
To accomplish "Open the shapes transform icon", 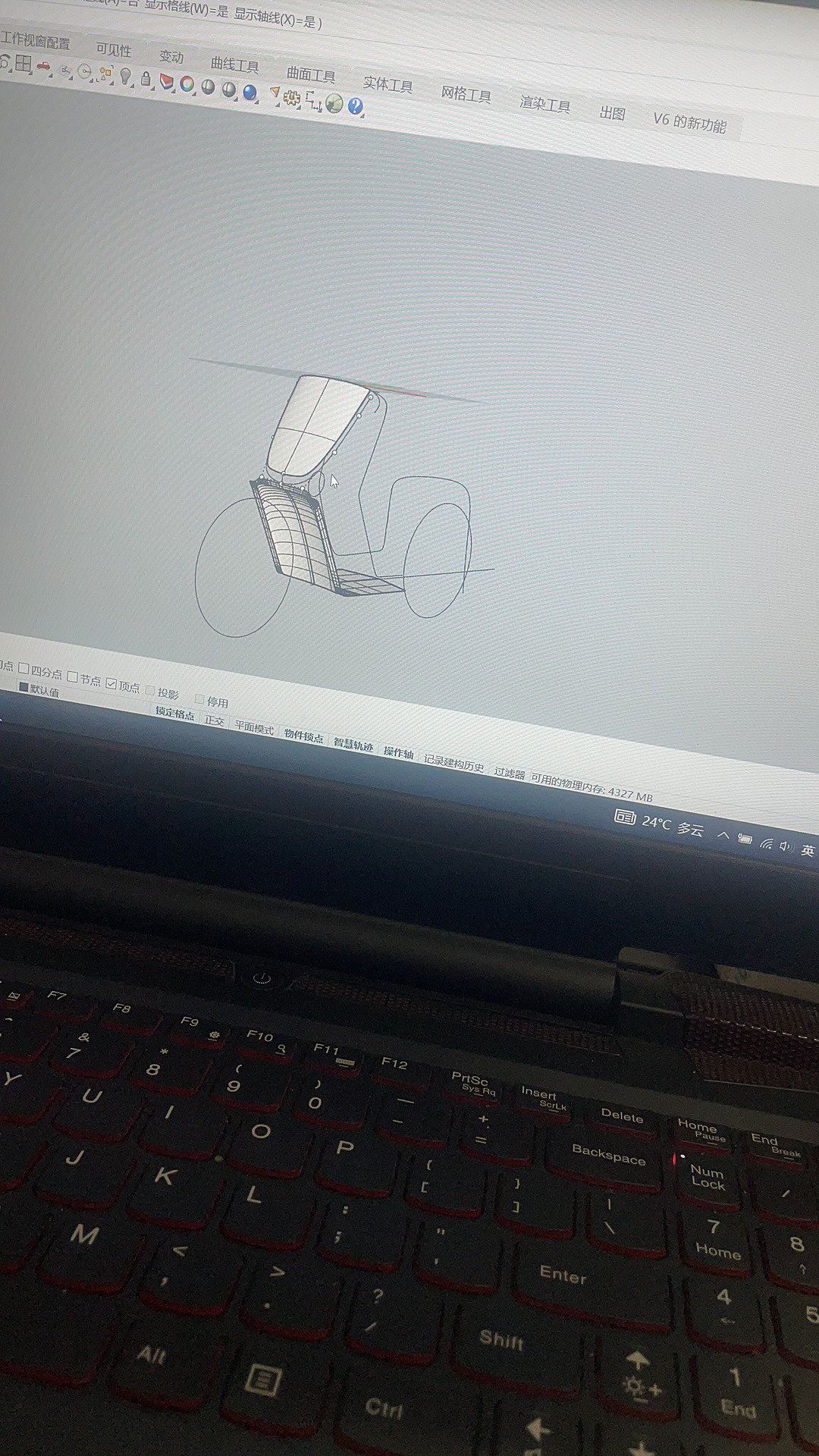I will click(105, 74).
